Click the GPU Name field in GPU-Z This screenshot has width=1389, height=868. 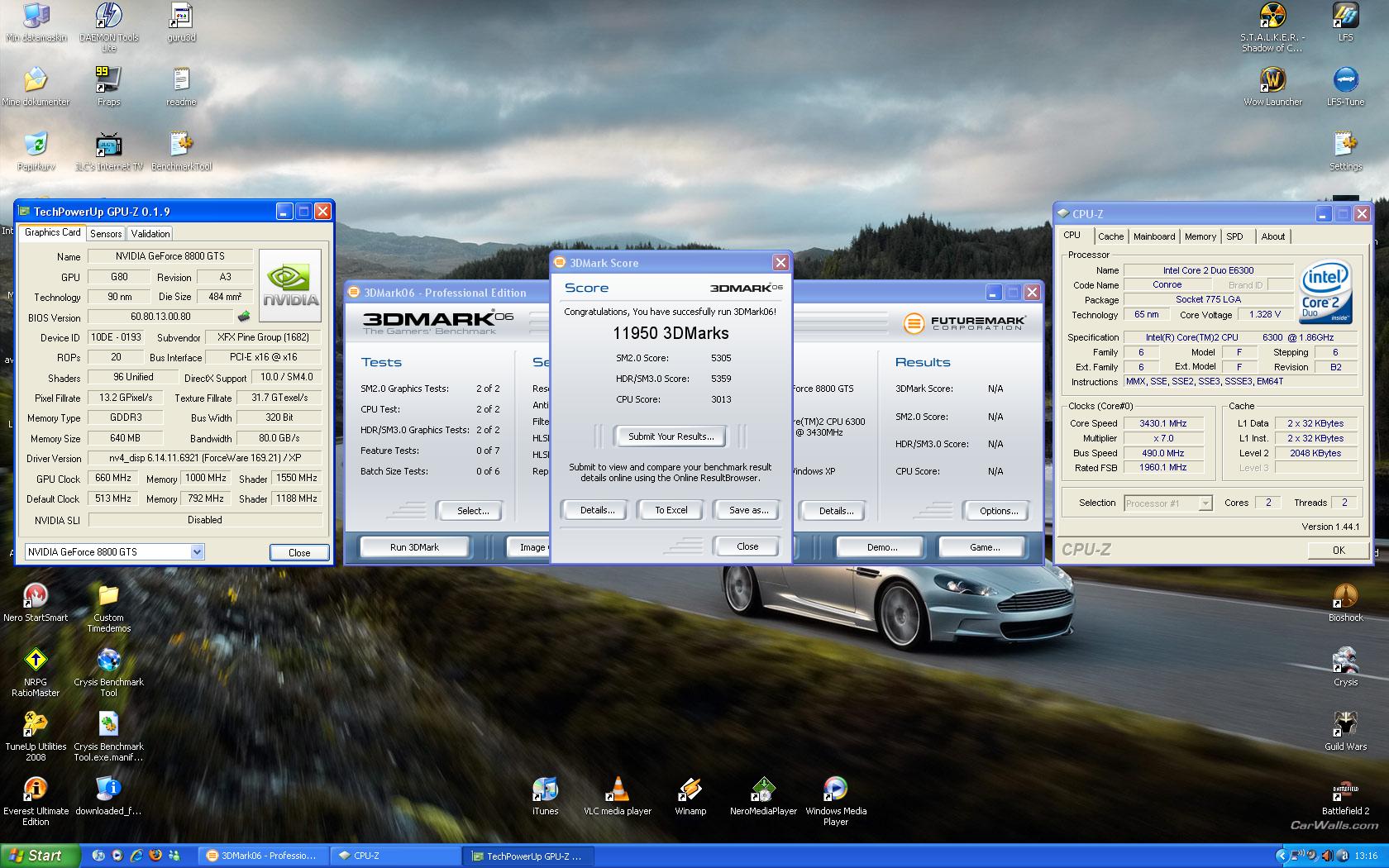170,256
